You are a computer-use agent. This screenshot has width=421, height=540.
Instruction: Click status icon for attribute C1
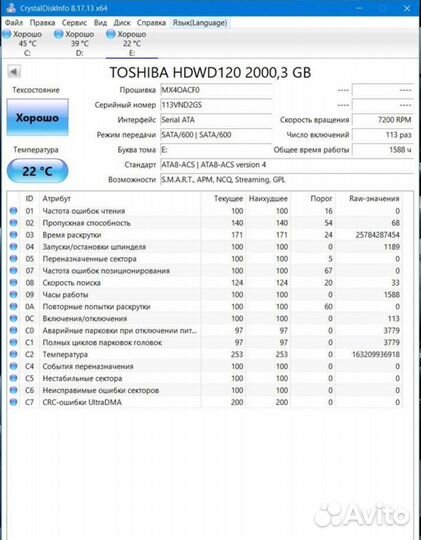(x=13, y=342)
